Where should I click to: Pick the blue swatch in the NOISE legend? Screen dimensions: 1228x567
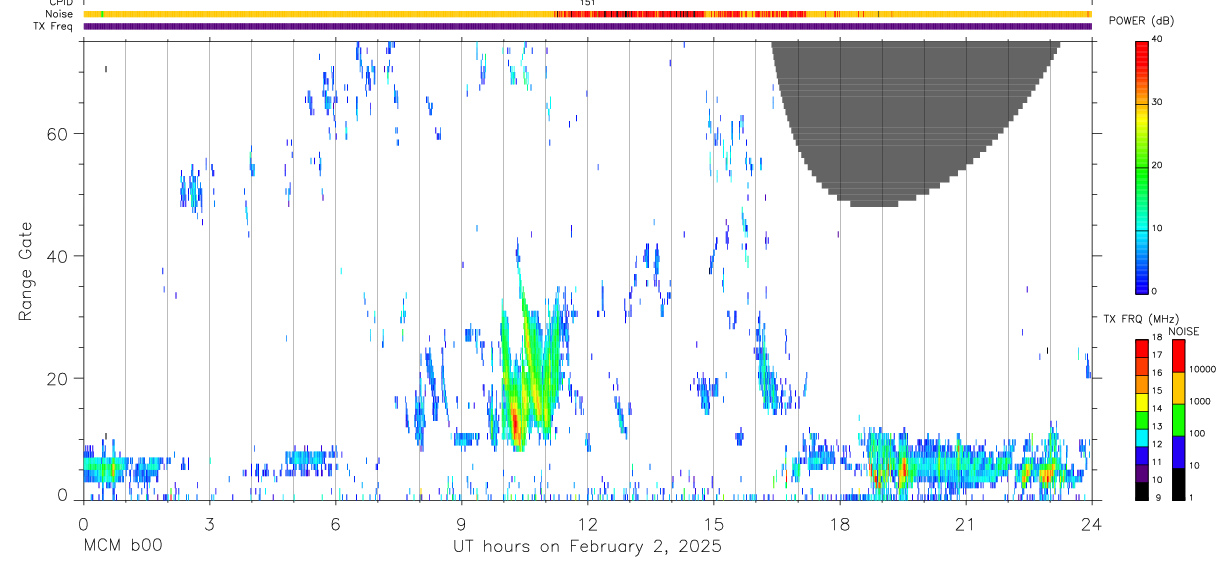pyautogui.click(x=1178, y=451)
